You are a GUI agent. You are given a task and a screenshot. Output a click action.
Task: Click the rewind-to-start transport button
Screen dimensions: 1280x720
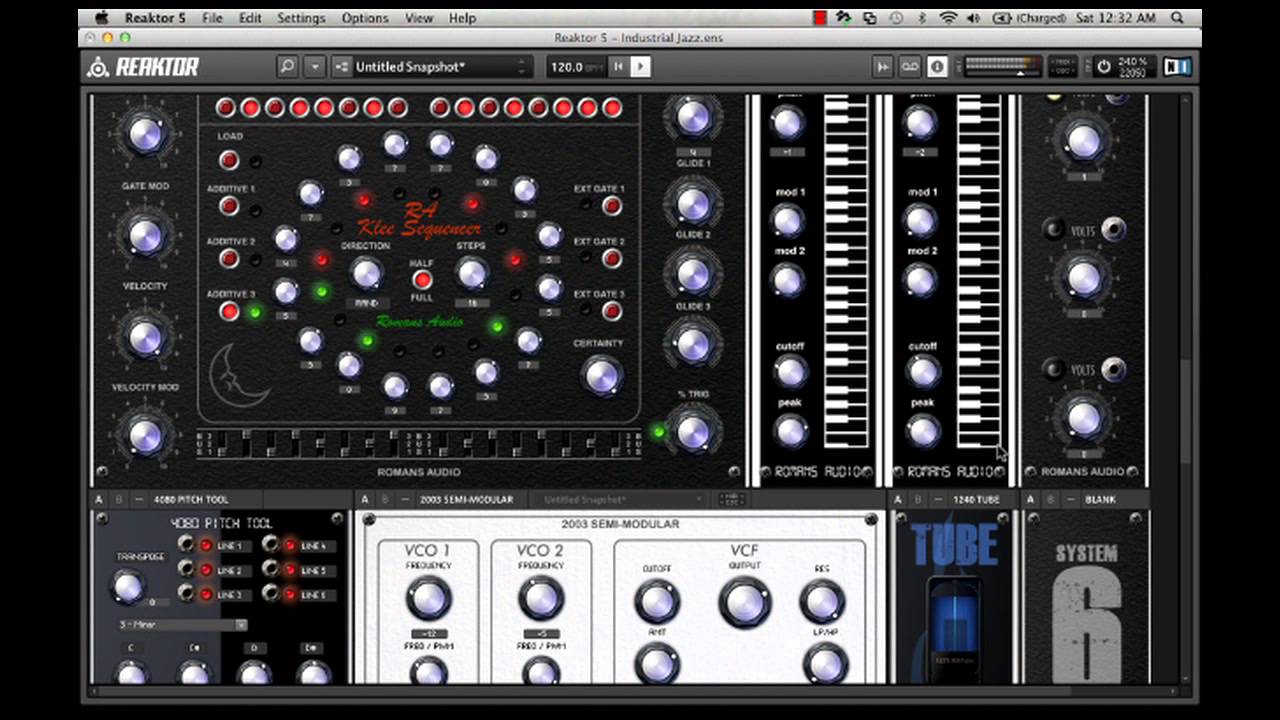tap(618, 66)
